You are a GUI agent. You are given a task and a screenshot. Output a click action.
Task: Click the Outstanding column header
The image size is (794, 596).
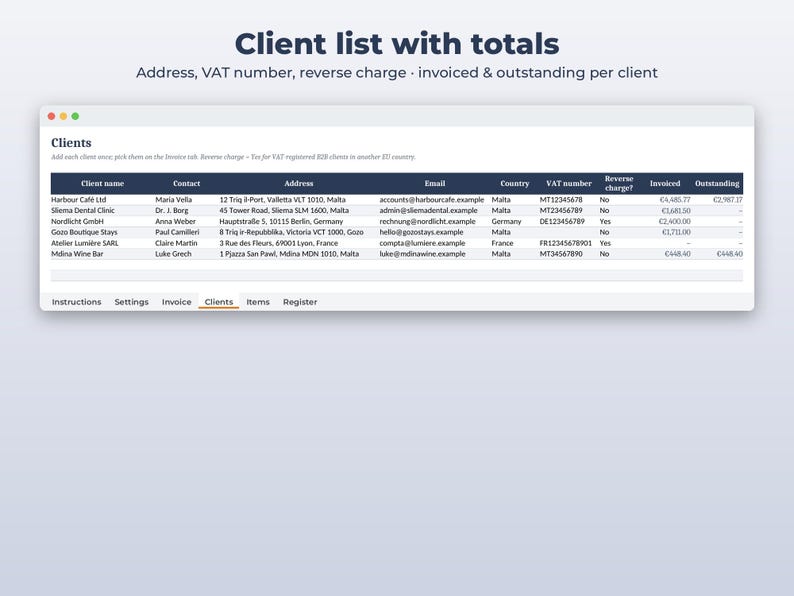pyautogui.click(x=717, y=183)
